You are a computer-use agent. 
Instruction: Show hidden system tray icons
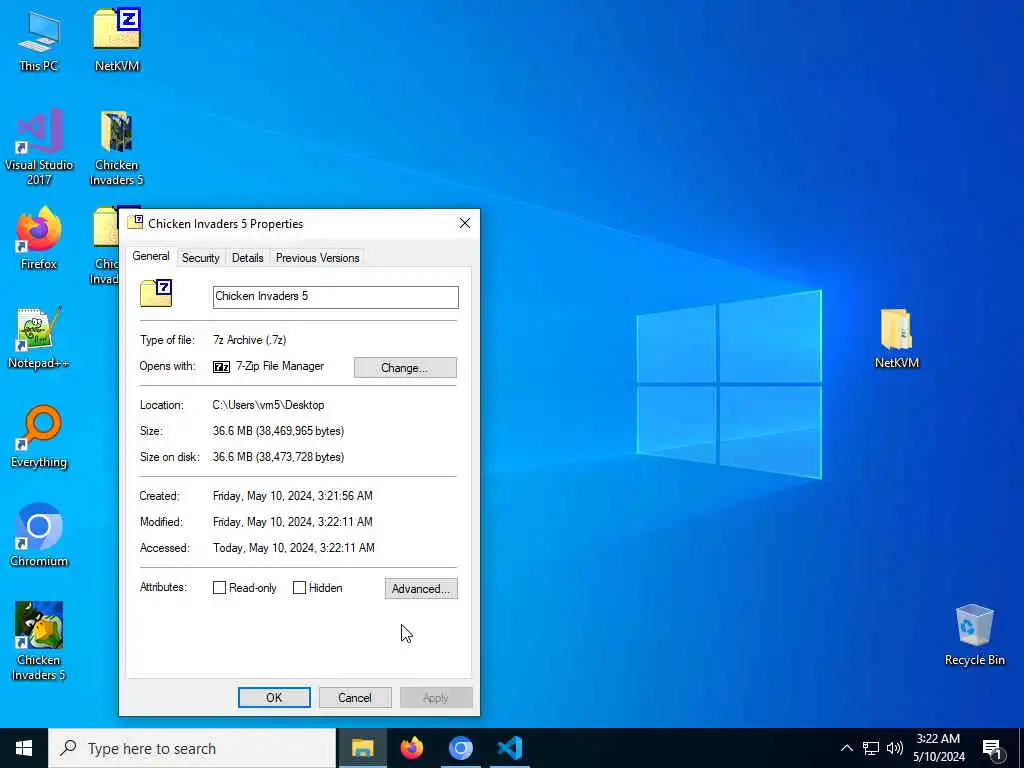coord(846,748)
